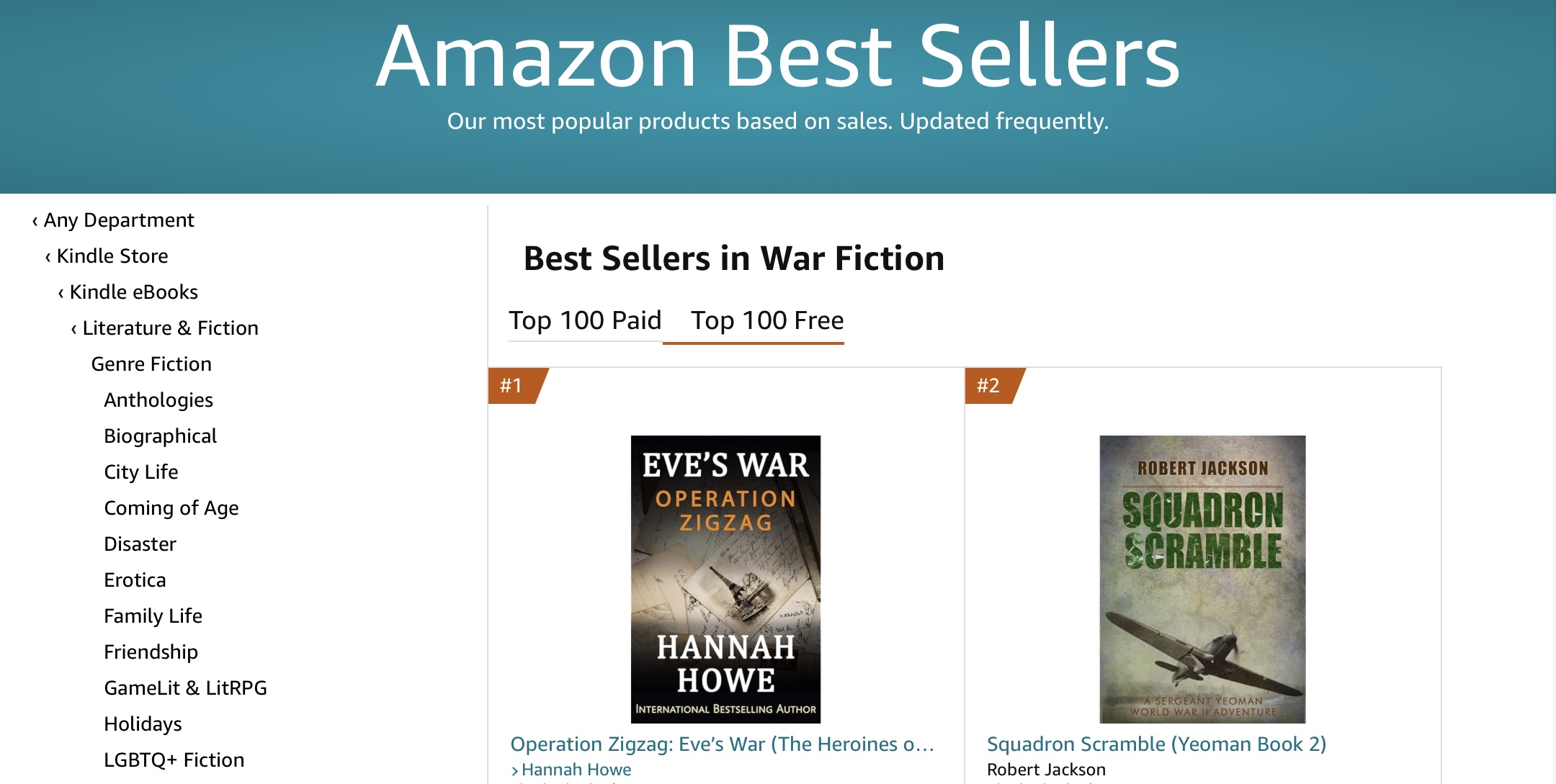Return to Literature & Fiction category
The width and height of the screenshot is (1556, 784).
170,328
